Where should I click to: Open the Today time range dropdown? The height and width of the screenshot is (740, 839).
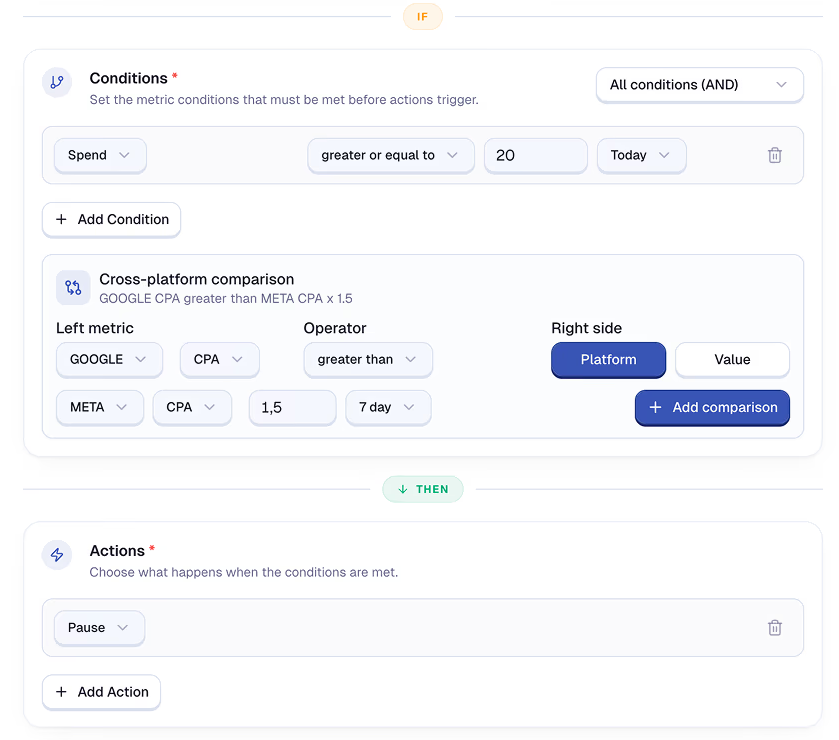click(x=641, y=155)
